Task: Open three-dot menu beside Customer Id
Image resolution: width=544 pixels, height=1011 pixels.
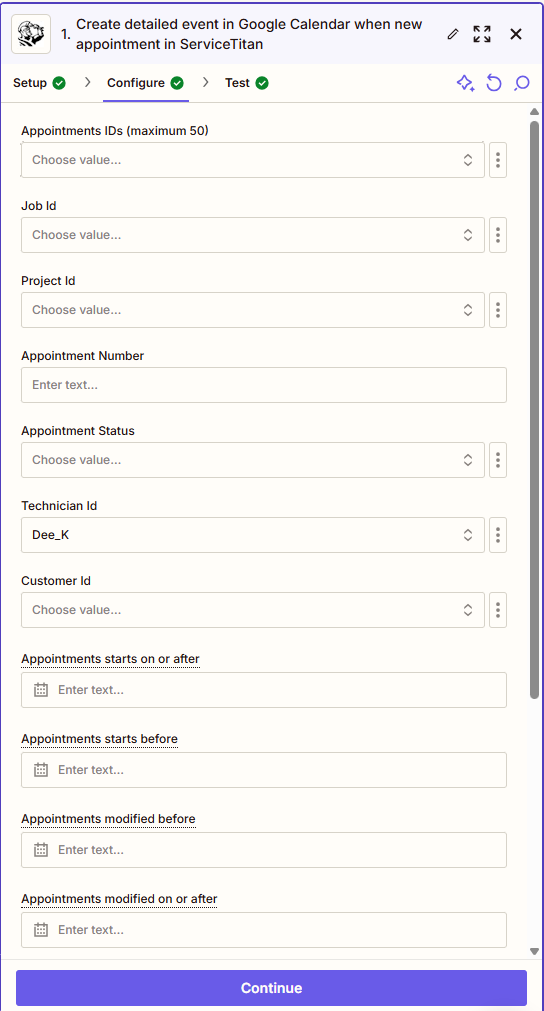Action: (498, 610)
